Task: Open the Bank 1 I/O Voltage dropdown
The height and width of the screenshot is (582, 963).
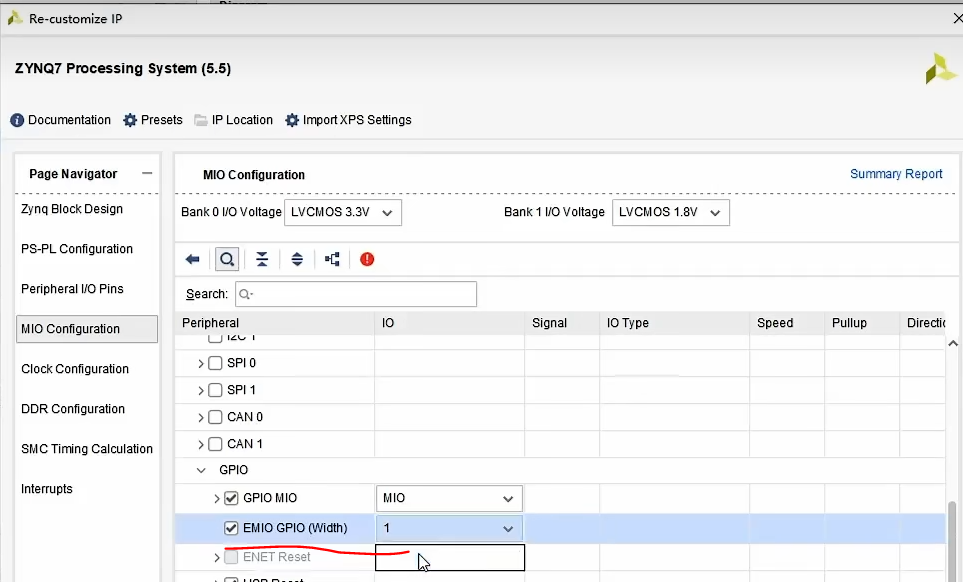Action: (x=671, y=212)
